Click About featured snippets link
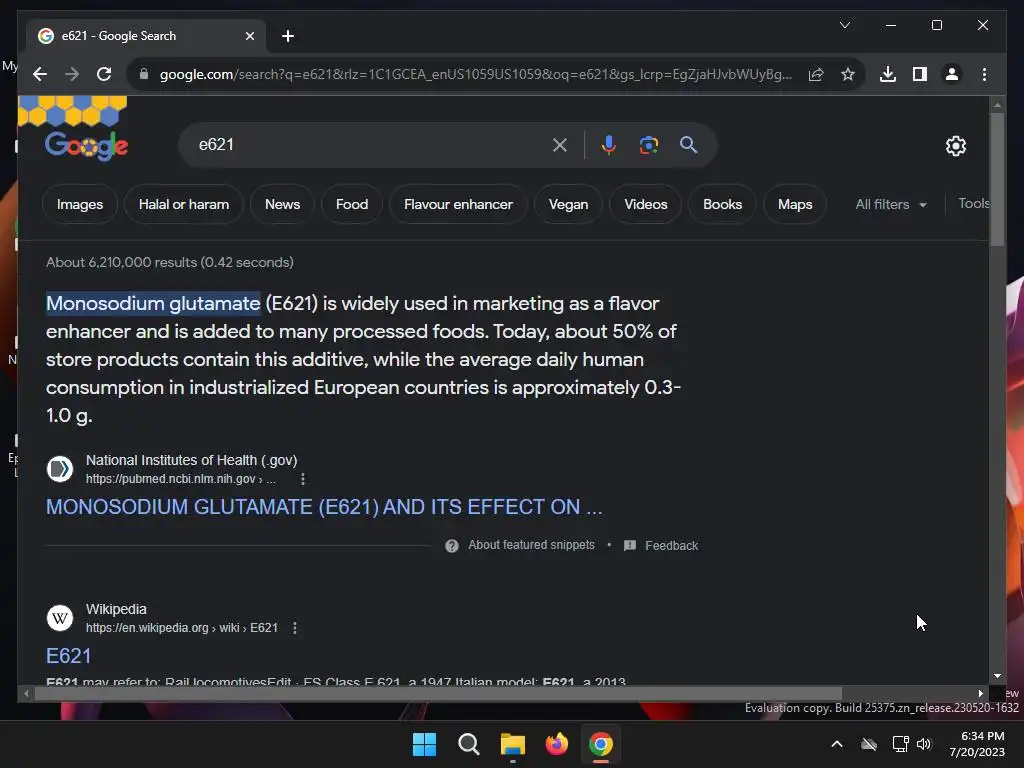The width and height of the screenshot is (1024, 768). [x=531, y=545]
